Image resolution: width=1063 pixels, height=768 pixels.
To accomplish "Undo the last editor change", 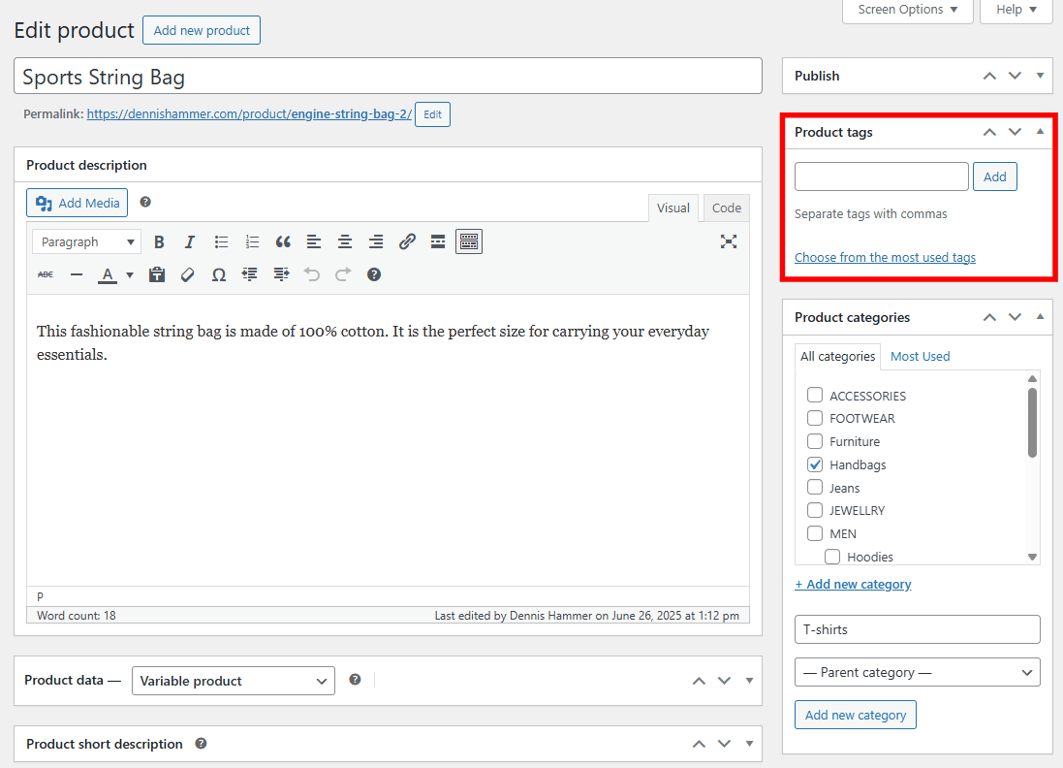I will [311, 274].
